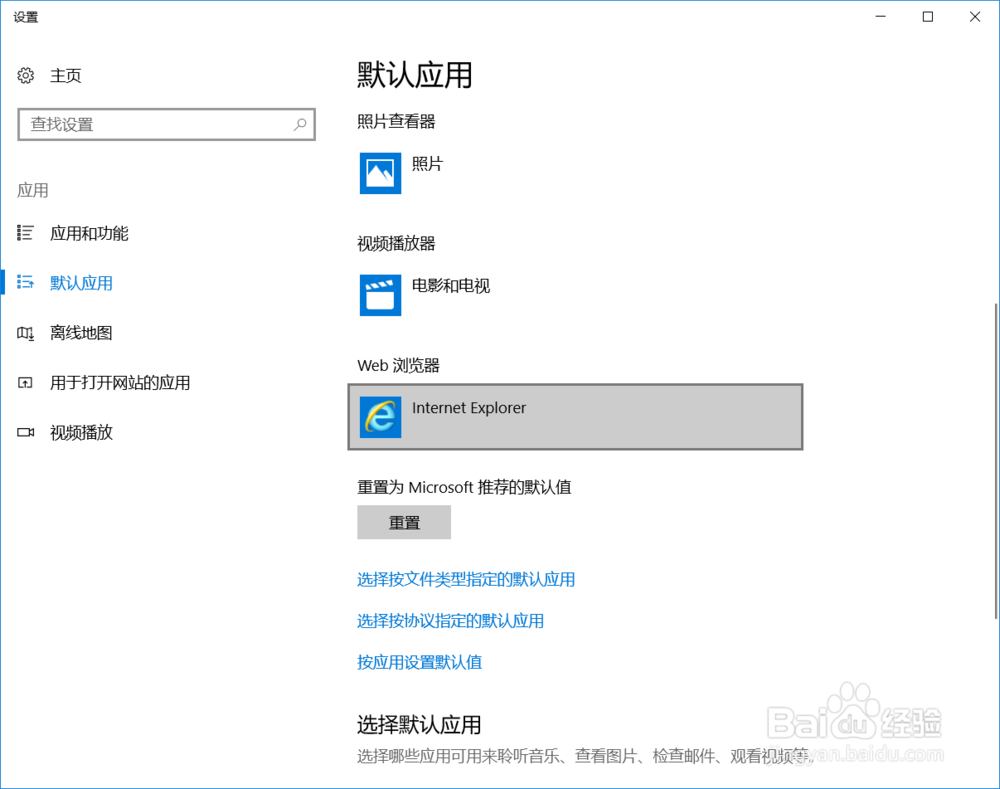1000x789 pixels.
Task: Open 应用和功能 in the sidebar
Action: pos(90,233)
